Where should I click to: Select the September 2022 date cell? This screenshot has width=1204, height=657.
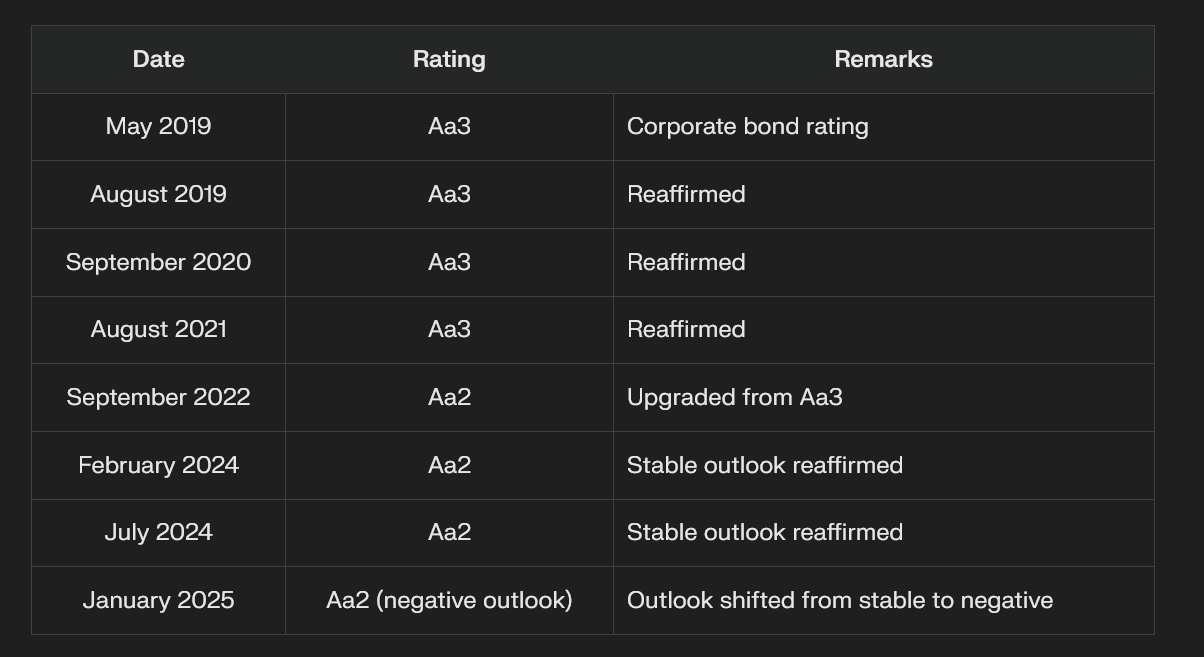tap(158, 397)
